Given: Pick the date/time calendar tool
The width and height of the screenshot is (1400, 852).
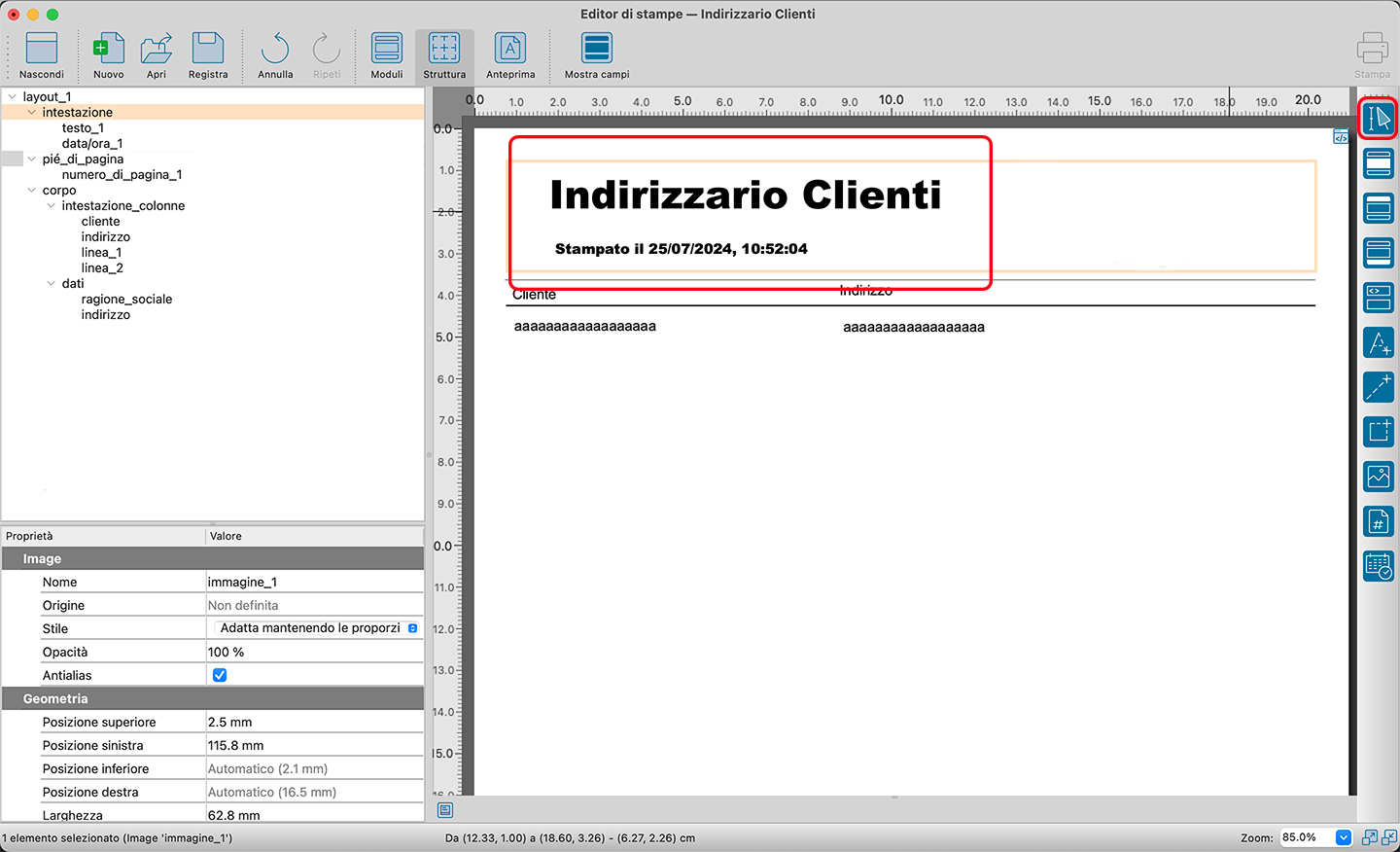Looking at the screenshot, I should (x=1378, y=566).
